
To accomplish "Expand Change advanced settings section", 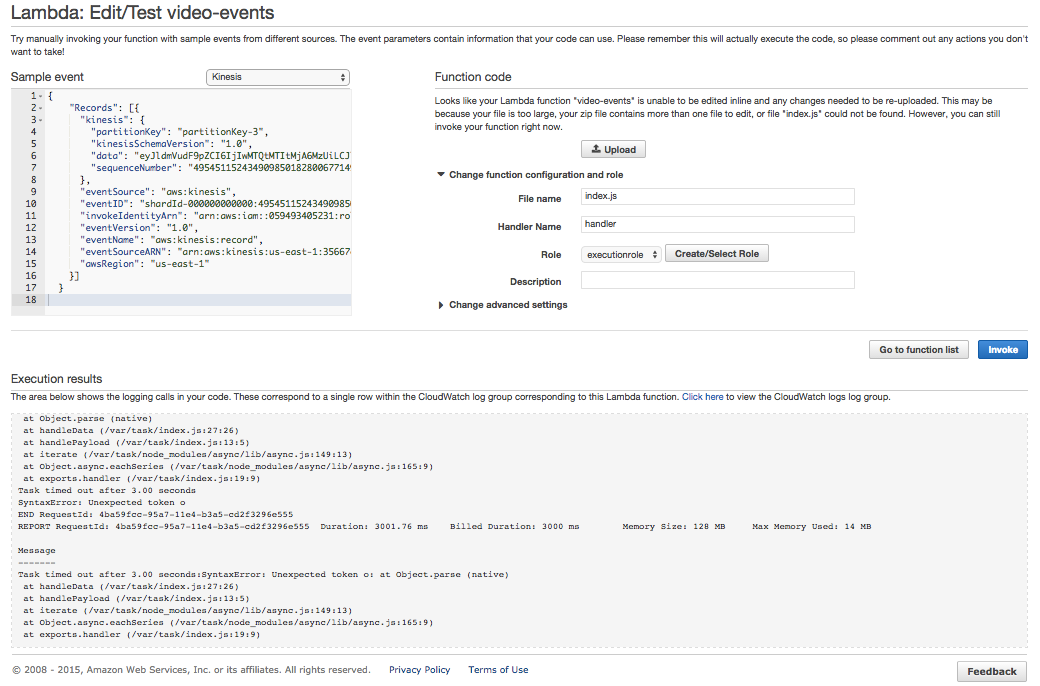I will tap(442, 305).
